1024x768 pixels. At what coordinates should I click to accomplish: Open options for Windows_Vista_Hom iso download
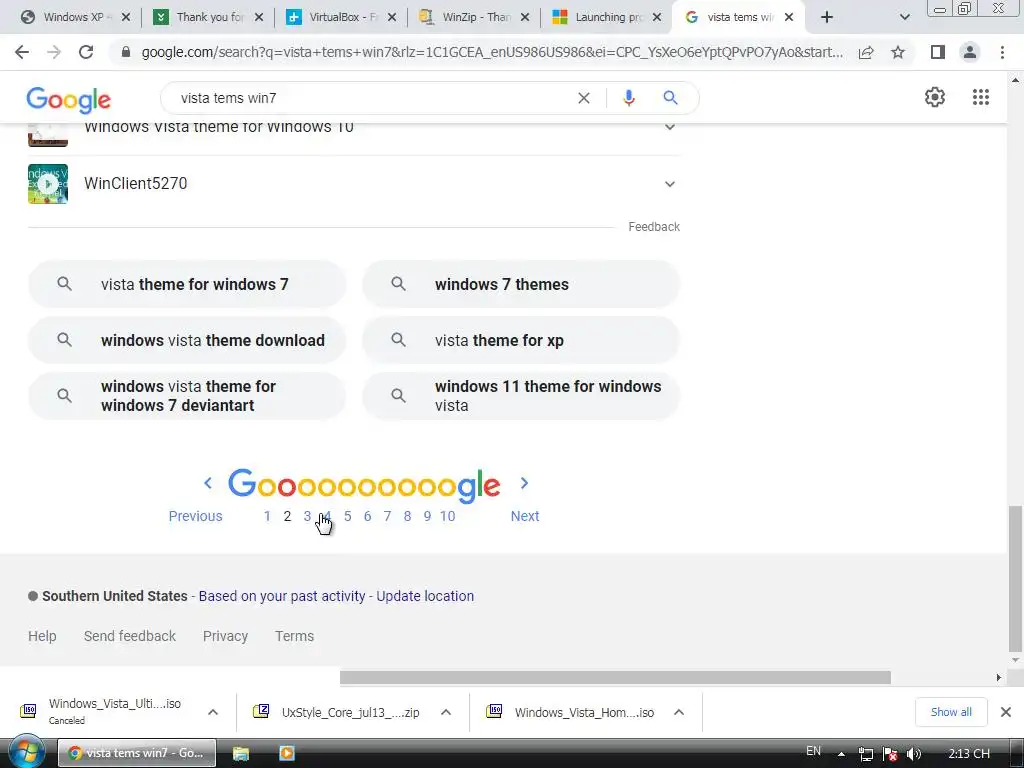[x=679, y=712]
